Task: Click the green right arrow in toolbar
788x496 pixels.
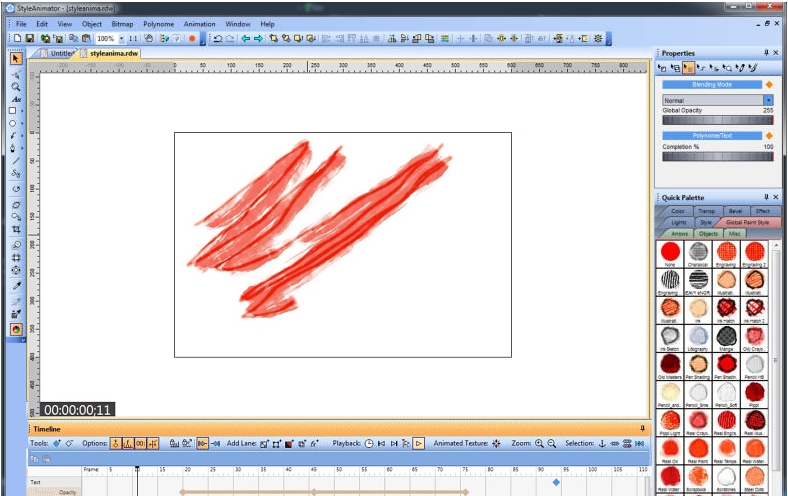Action: 258,38
